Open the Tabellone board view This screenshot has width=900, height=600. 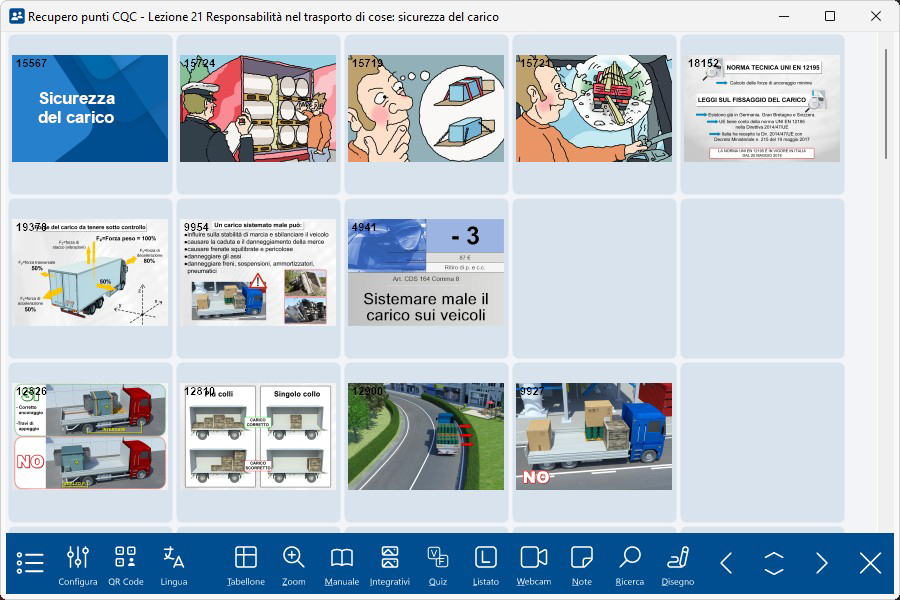tap(246, 566)
